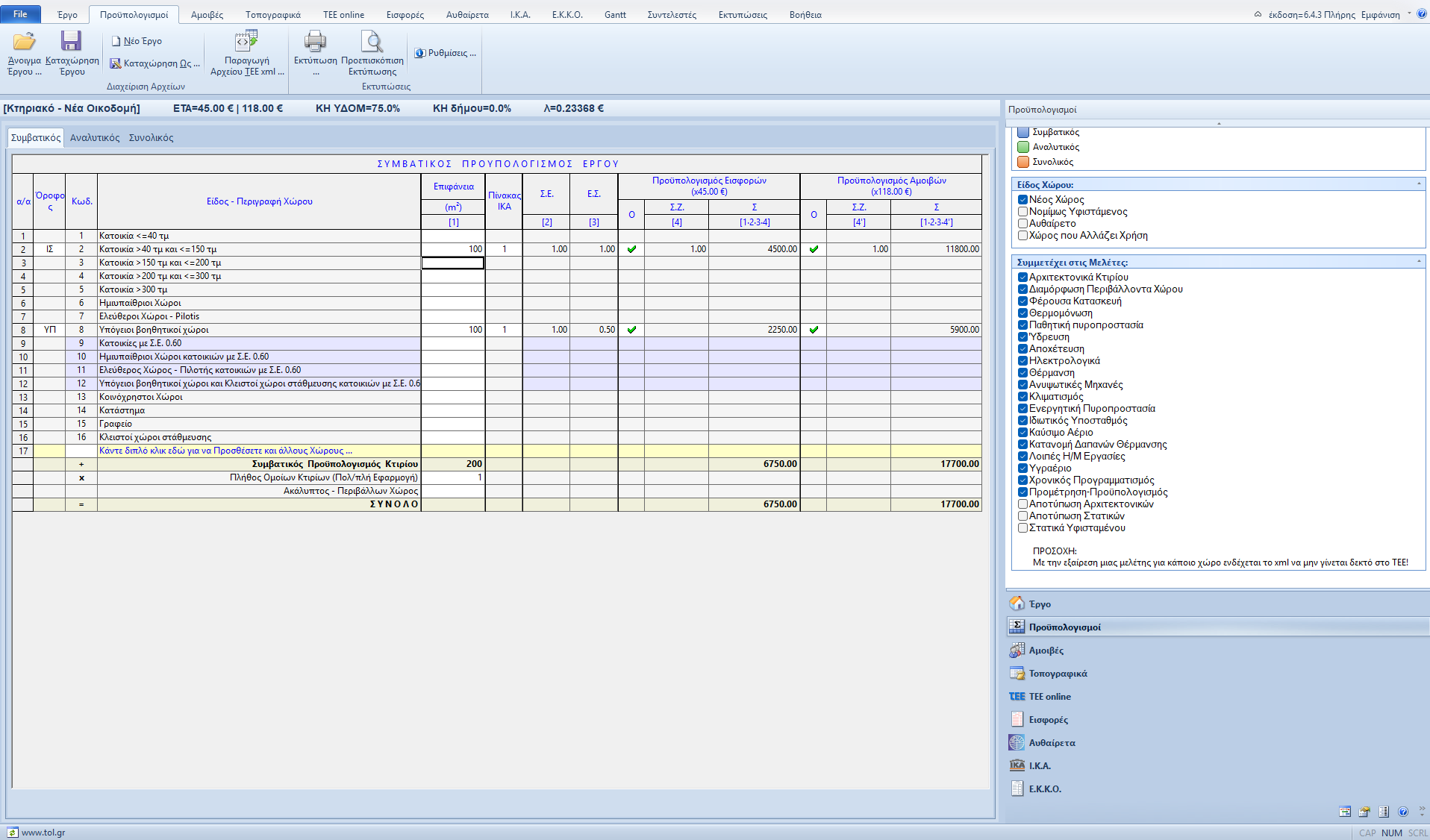
Task: Open Αμοιβές in the navigation pane
Action: 1046,651
